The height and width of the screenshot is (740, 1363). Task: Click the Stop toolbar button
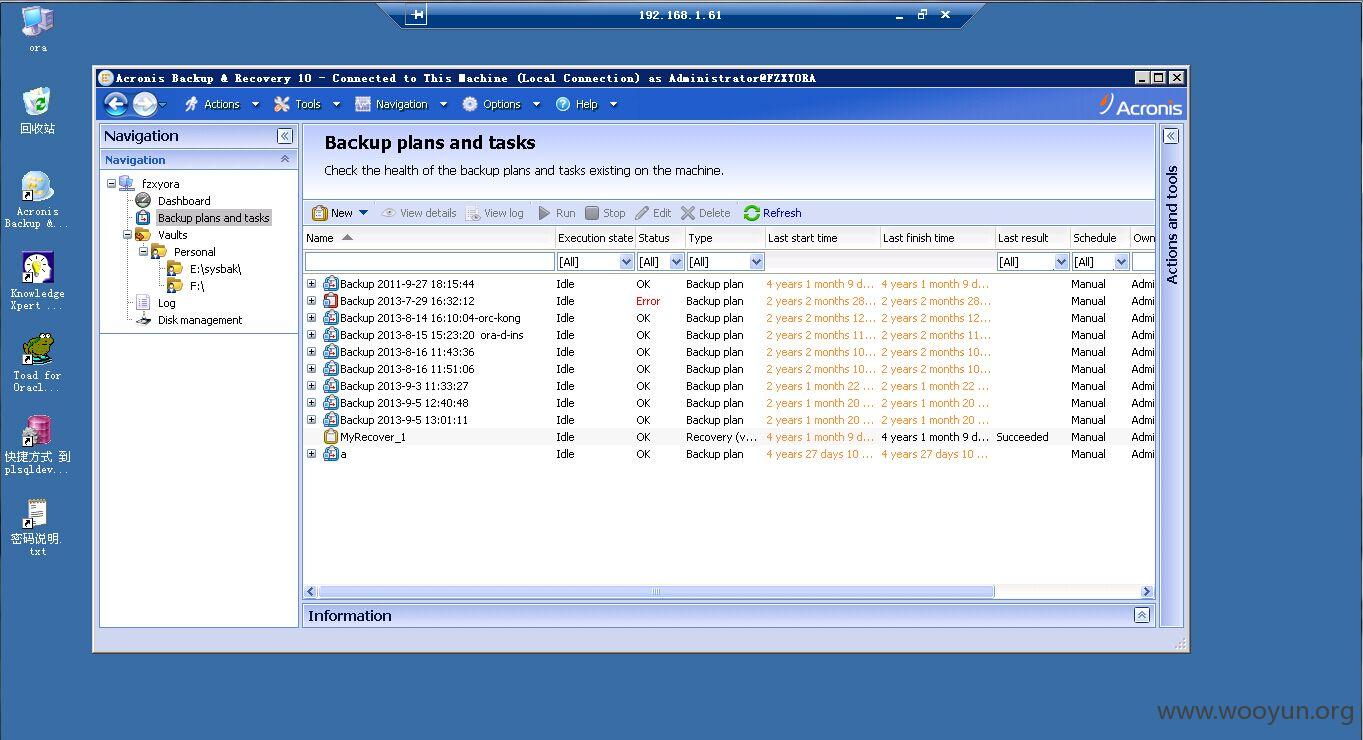[x=605, y=213]
